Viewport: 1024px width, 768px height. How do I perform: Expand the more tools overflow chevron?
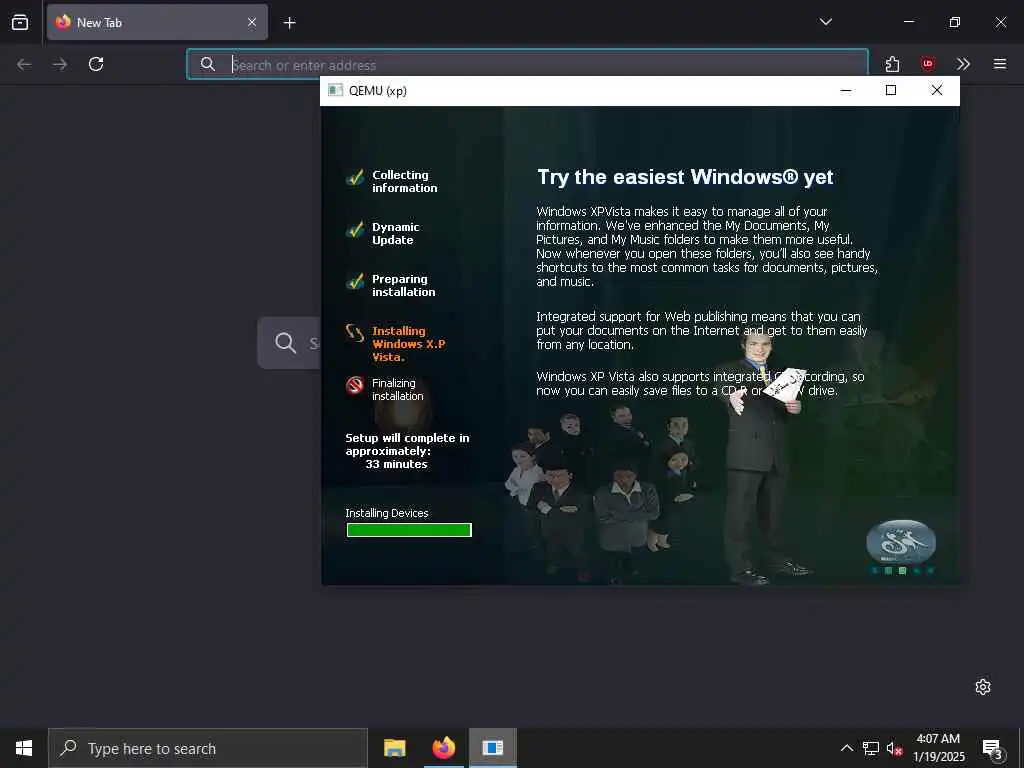point(963,64)
